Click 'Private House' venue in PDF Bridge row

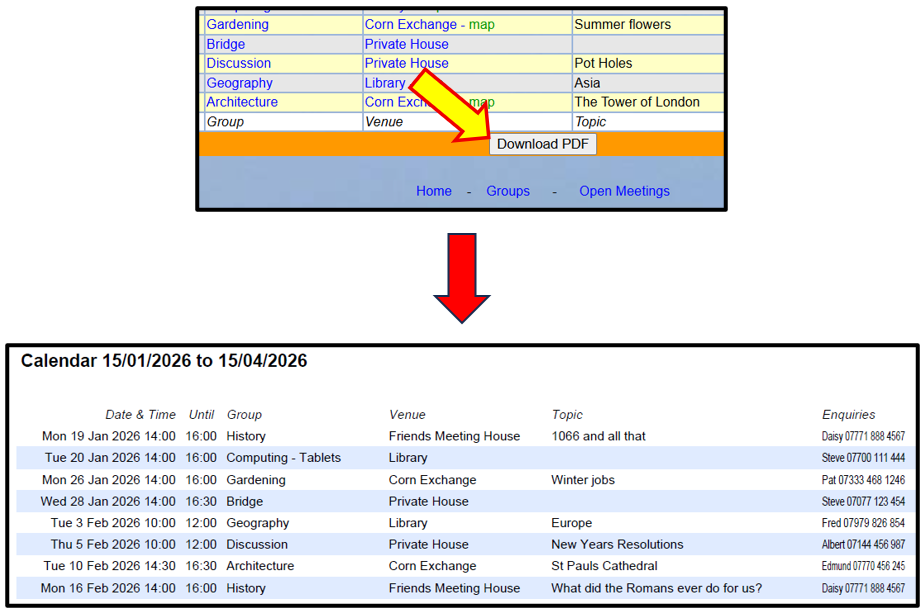point(429,502)
